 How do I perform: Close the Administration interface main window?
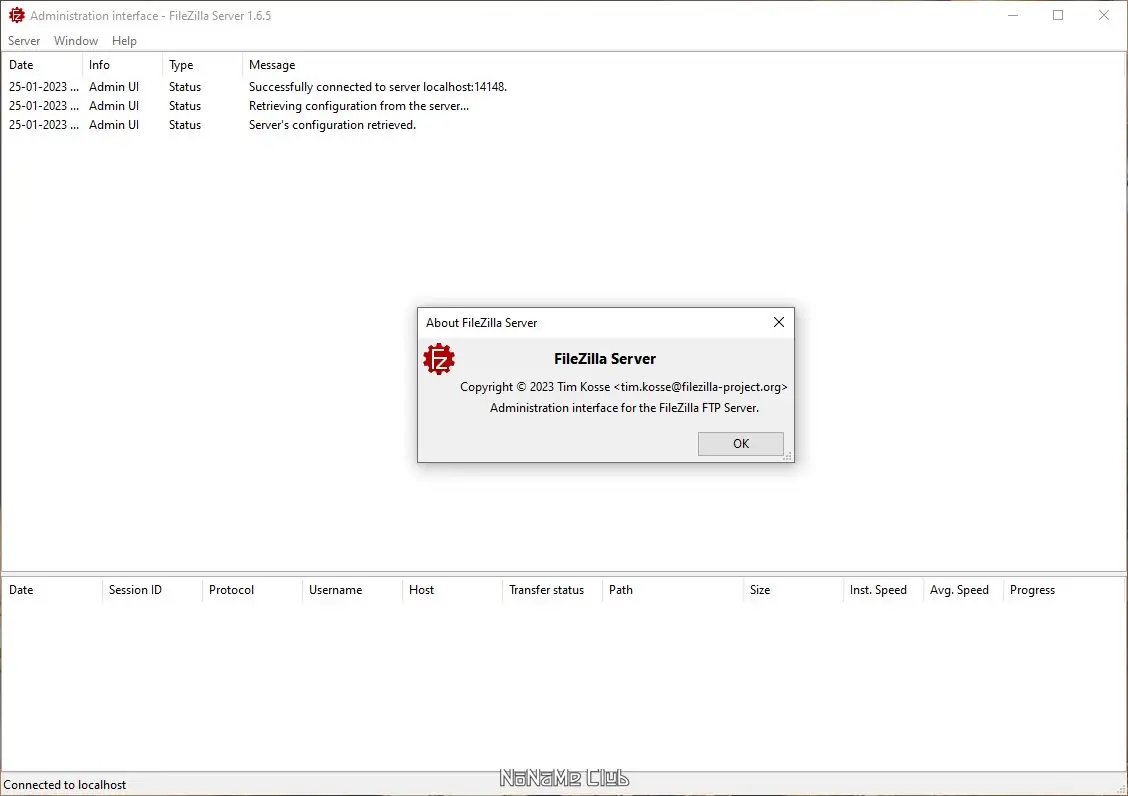click(1104, 15)
